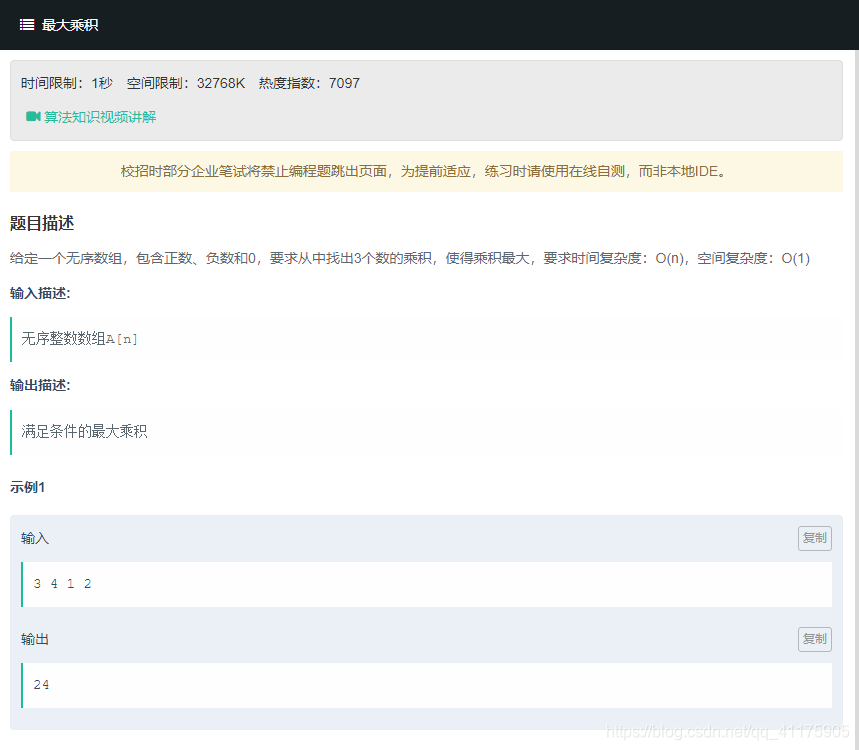Click the 题目描述 heading
859x750 pixels.
[x=42, y=223]
